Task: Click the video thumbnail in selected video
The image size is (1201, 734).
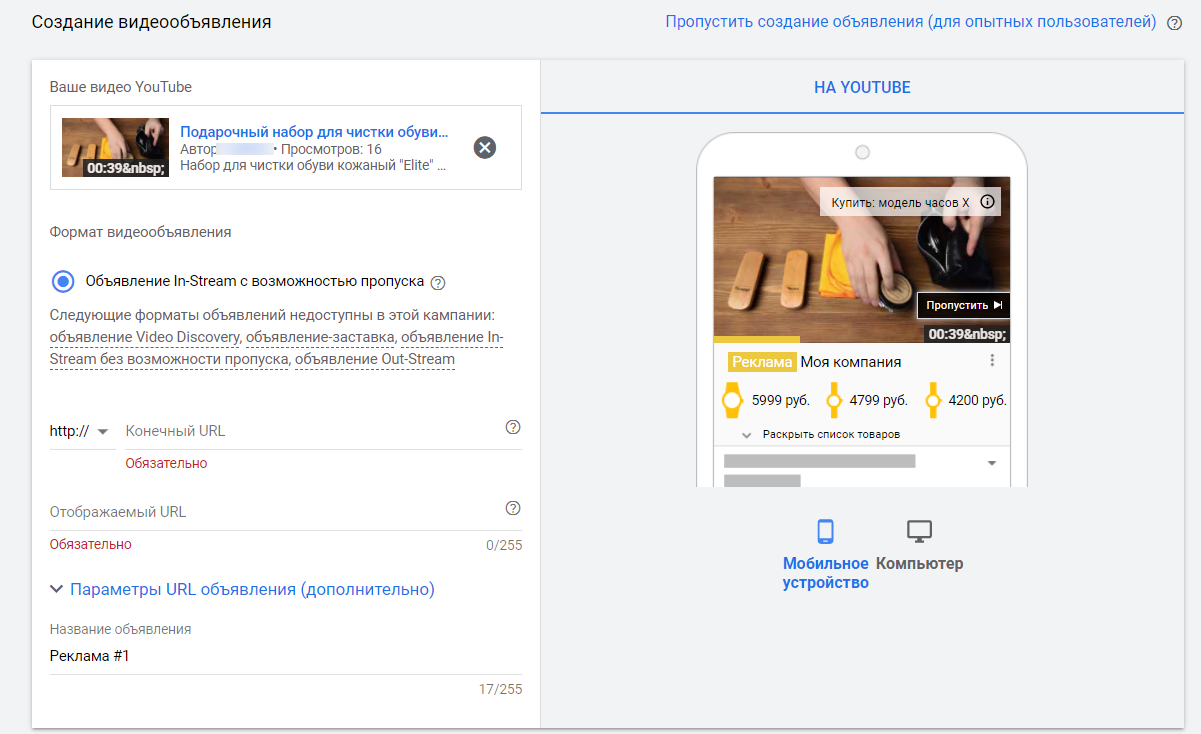Action: 115,148
